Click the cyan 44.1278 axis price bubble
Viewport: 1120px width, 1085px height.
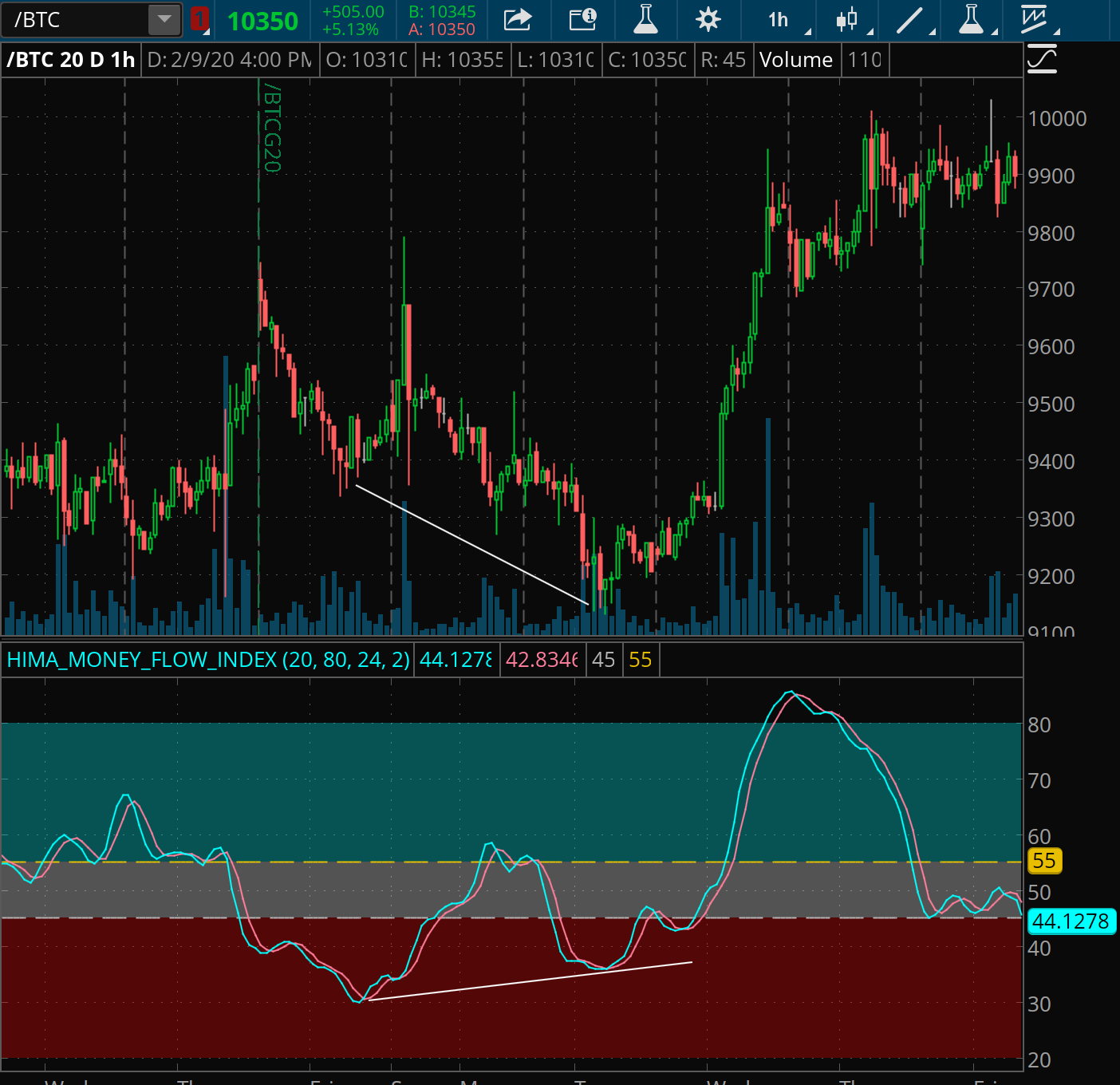point(1071,921)
